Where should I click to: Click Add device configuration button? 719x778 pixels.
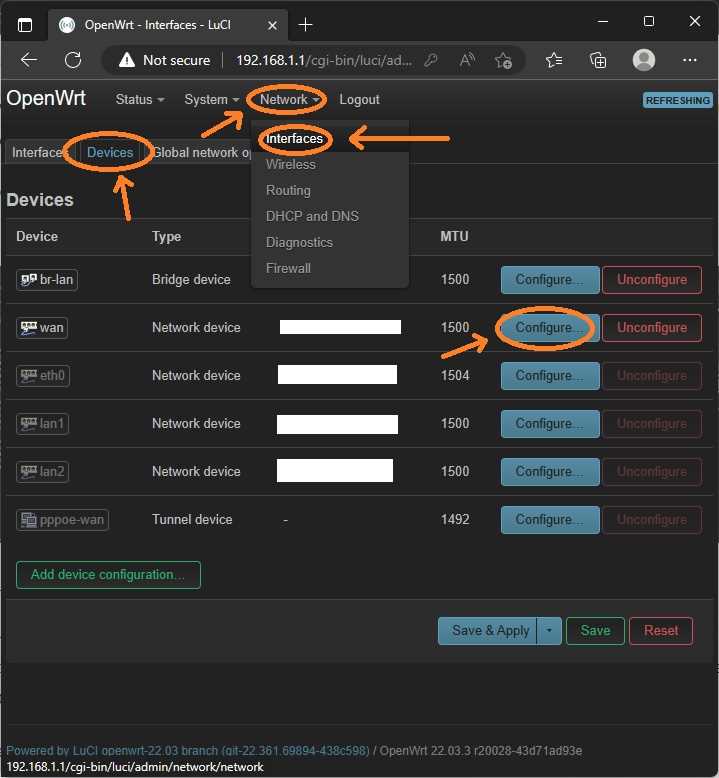[x=108, y=575]
